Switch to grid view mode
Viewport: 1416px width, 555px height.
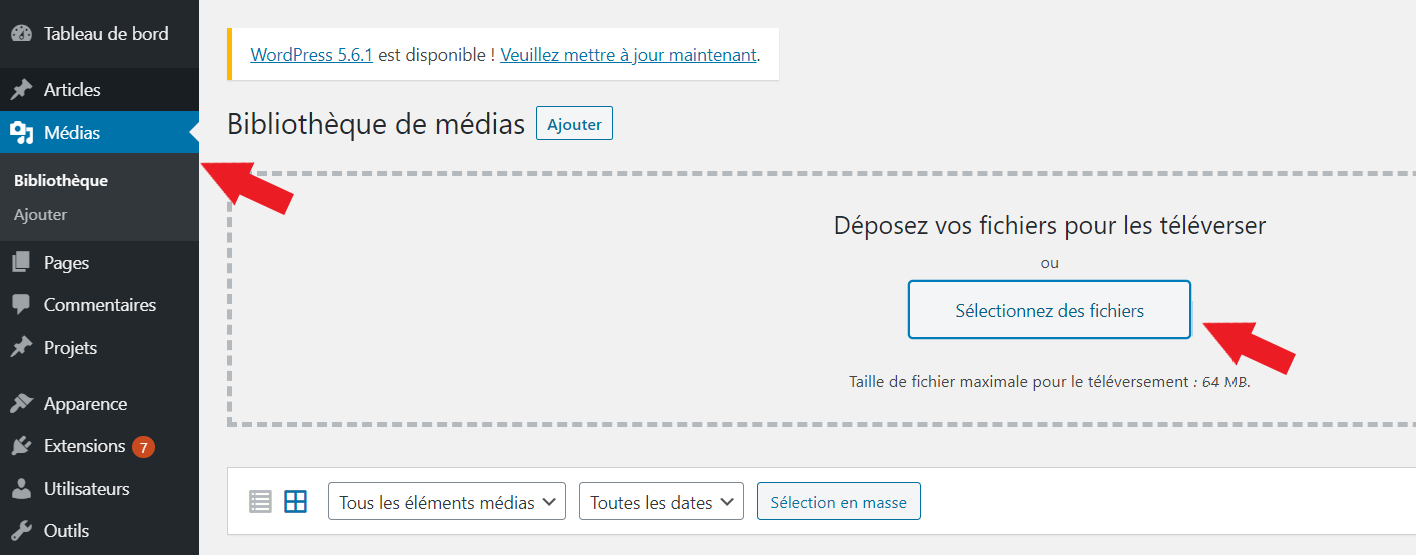(x=296, y=502)
